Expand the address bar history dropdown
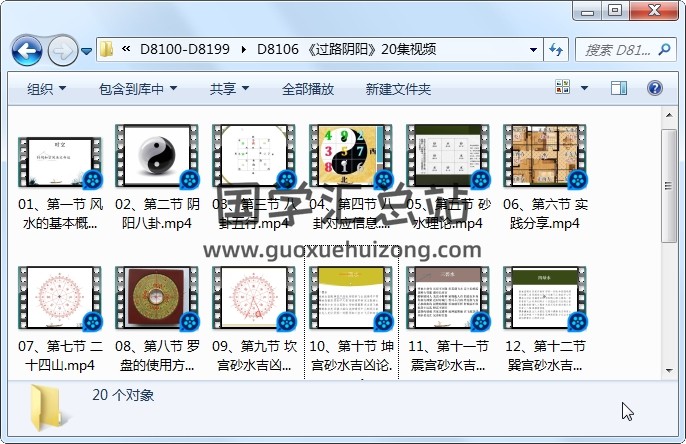 coord(533,49)
